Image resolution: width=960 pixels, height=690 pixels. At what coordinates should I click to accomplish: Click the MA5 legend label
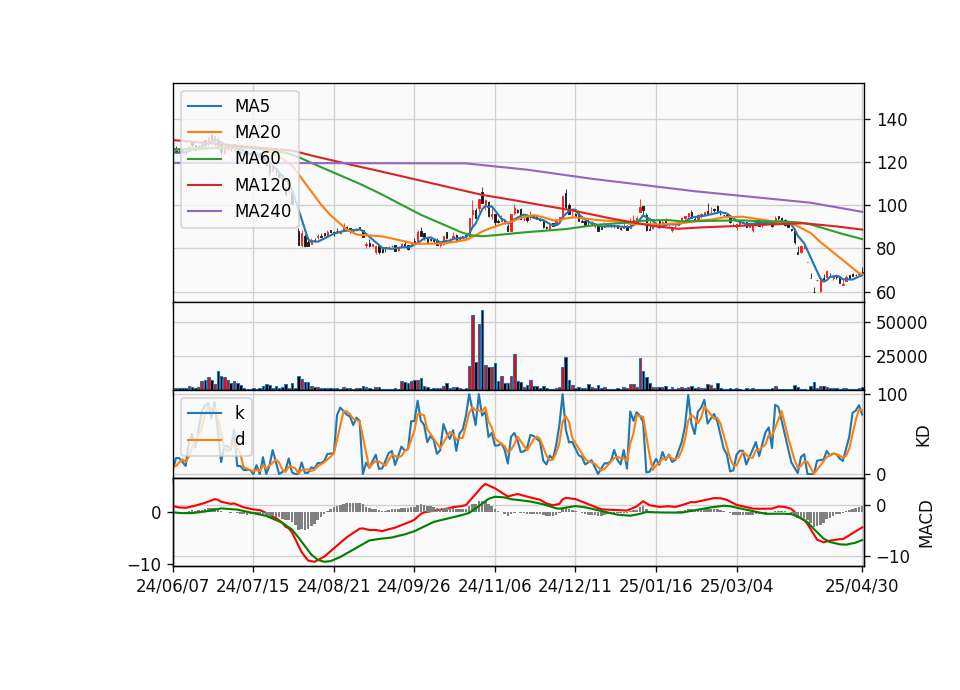[252, 106]
